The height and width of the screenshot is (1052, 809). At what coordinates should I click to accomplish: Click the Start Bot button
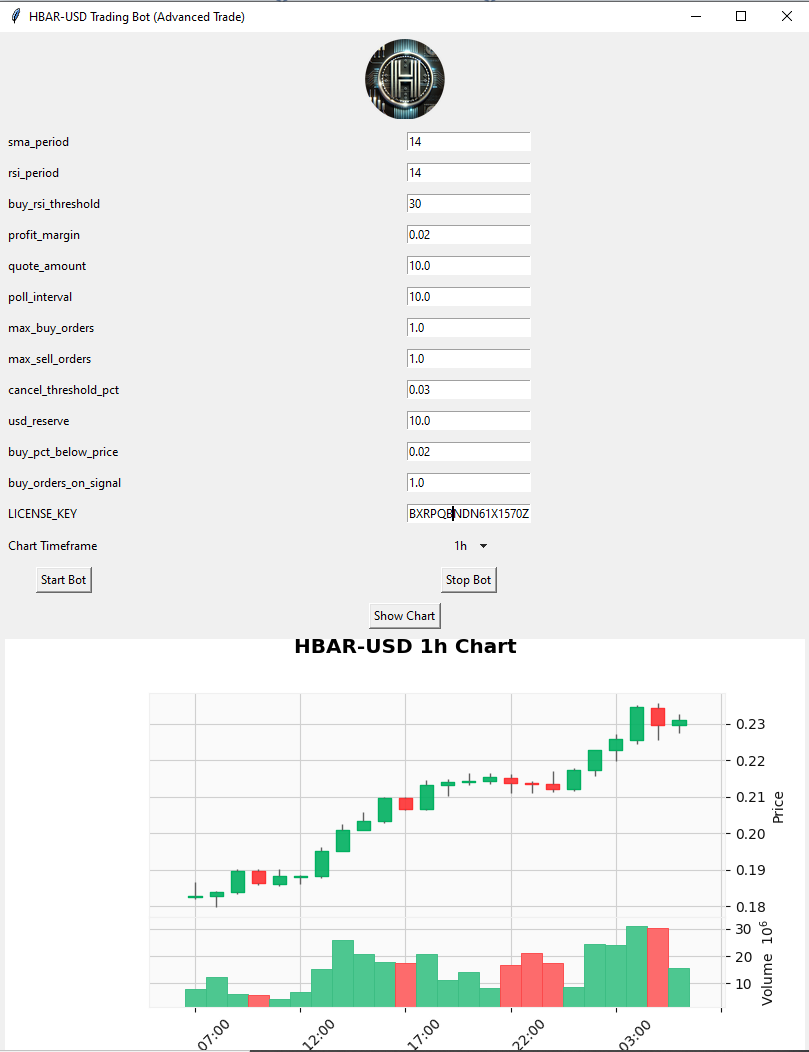coord(63,579)
